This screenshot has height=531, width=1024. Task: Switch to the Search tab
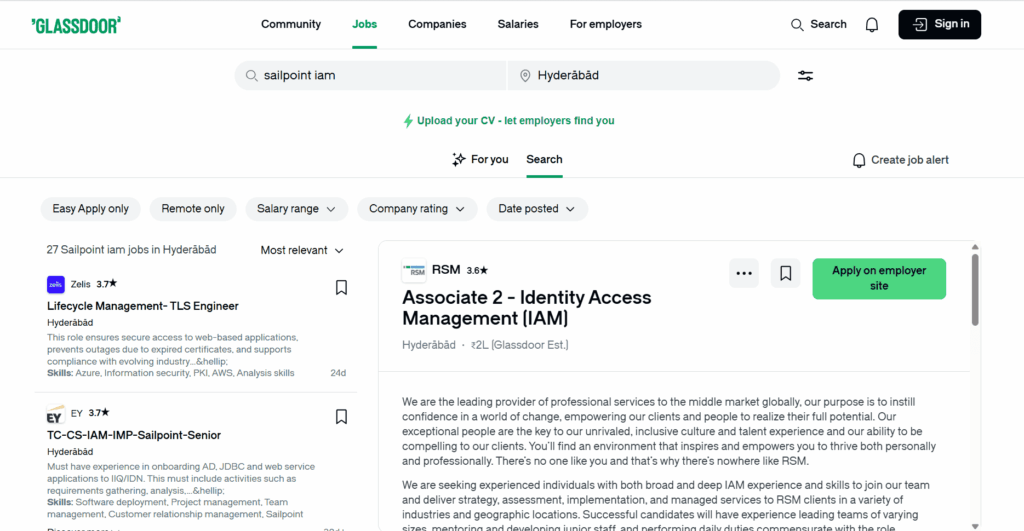point(544,159)
